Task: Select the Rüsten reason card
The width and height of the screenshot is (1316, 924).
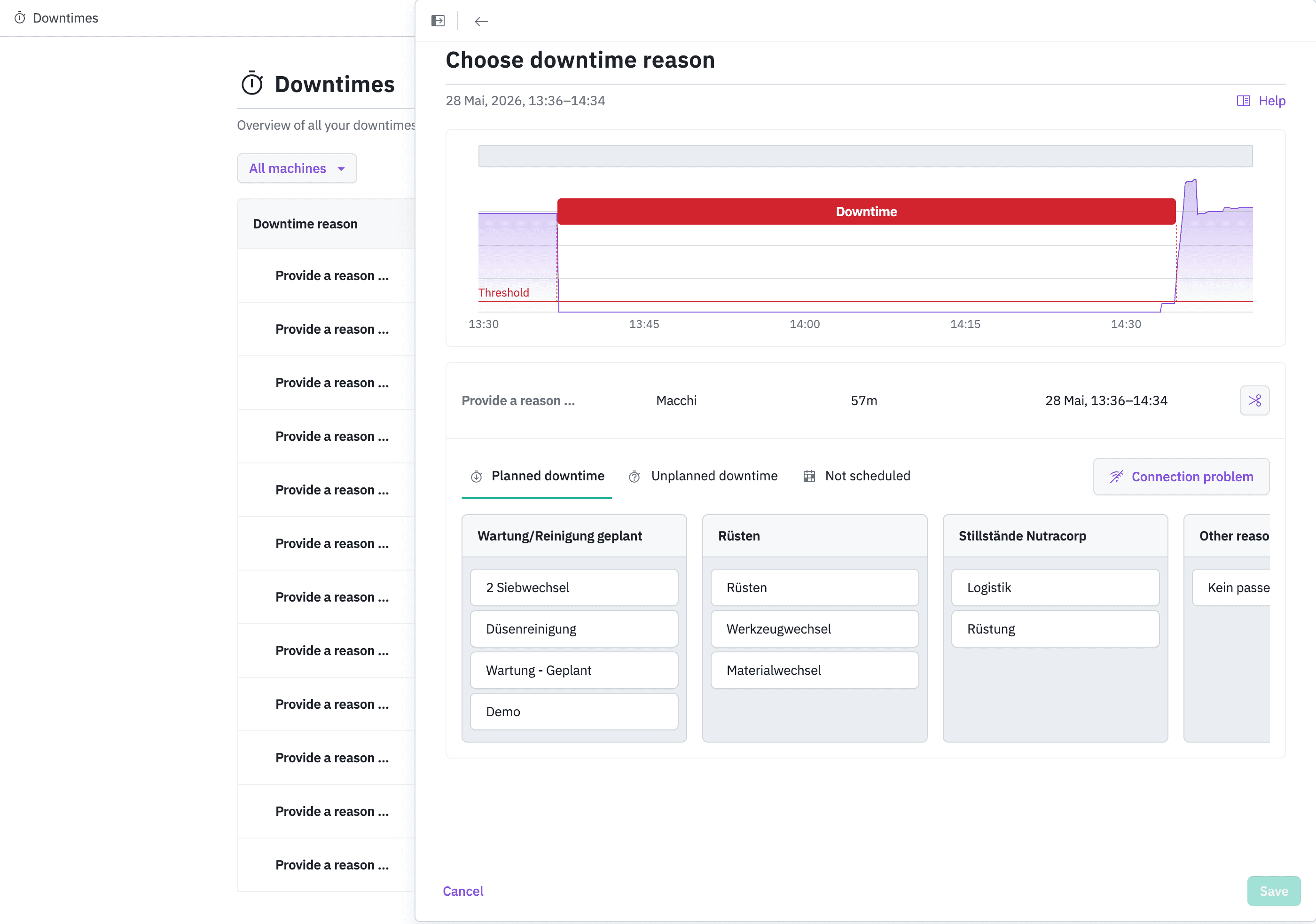Action: 815,587
